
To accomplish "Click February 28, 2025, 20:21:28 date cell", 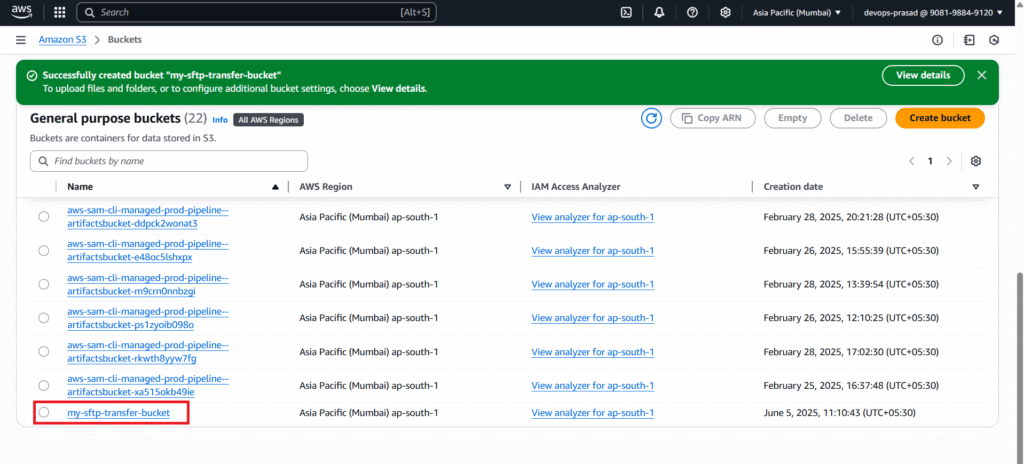I will (x=851, y=217).
